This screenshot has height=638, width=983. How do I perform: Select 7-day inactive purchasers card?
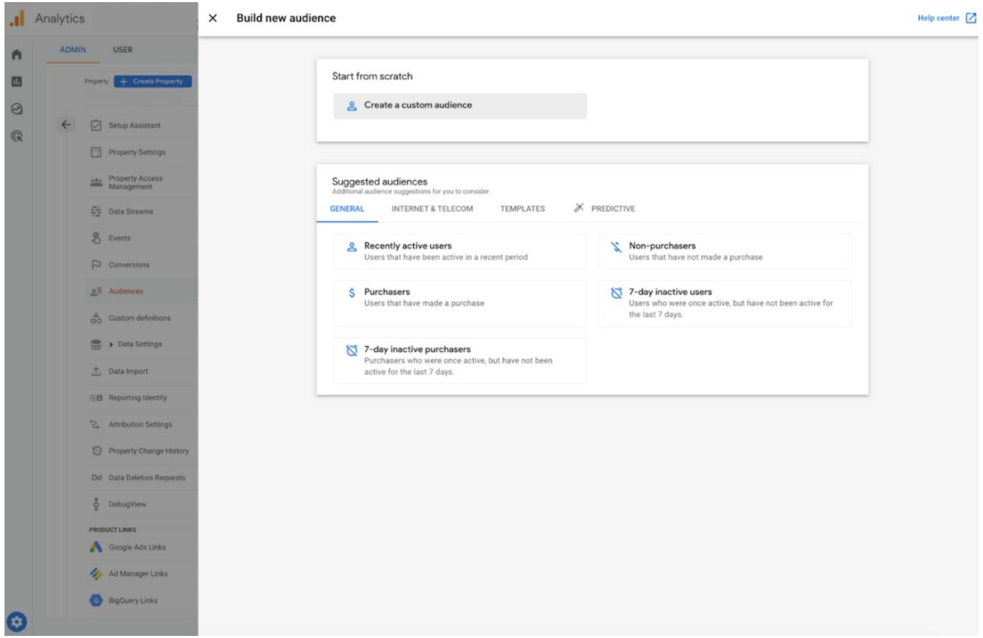click(460, 360)
